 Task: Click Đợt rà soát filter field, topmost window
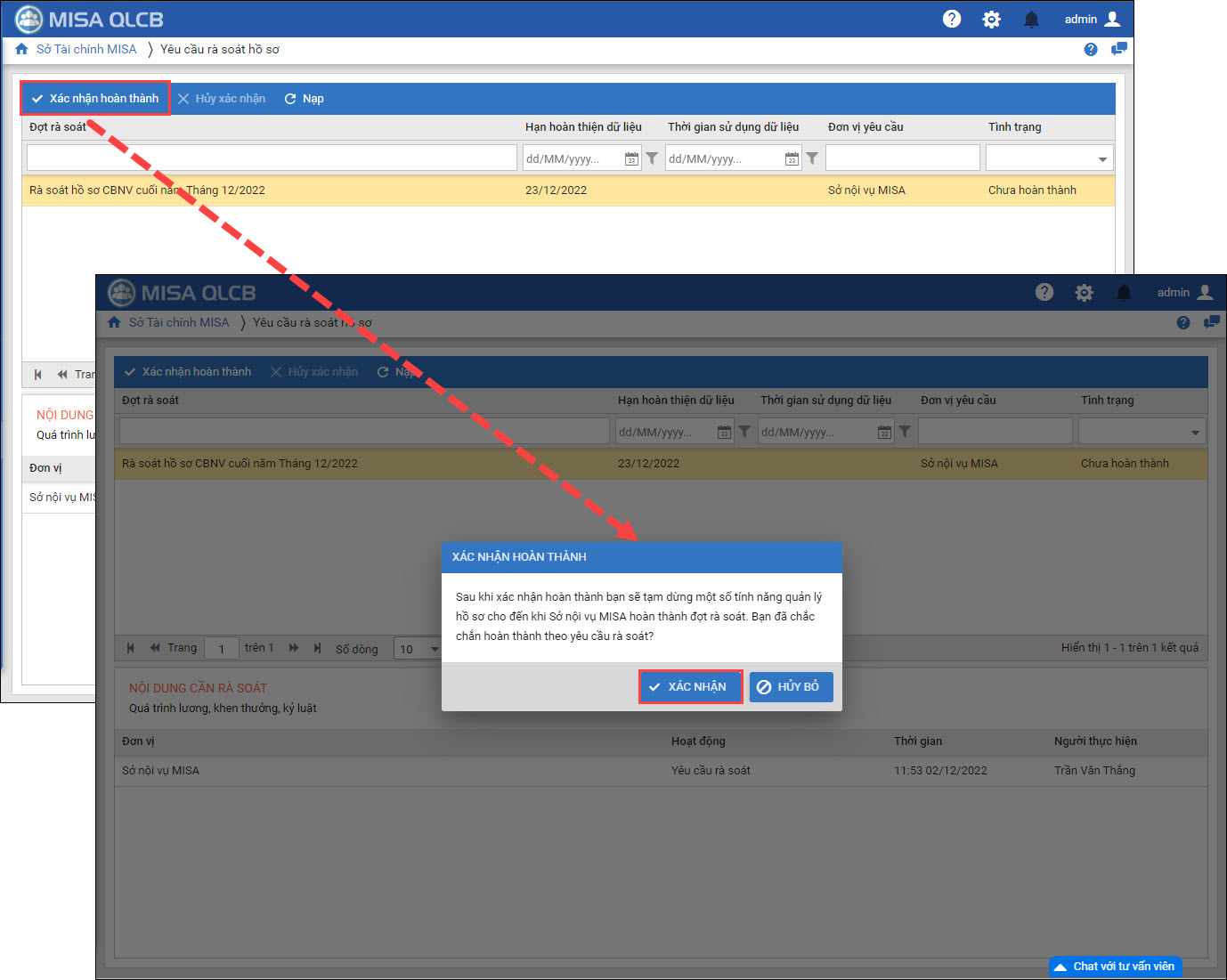(272, 158)
